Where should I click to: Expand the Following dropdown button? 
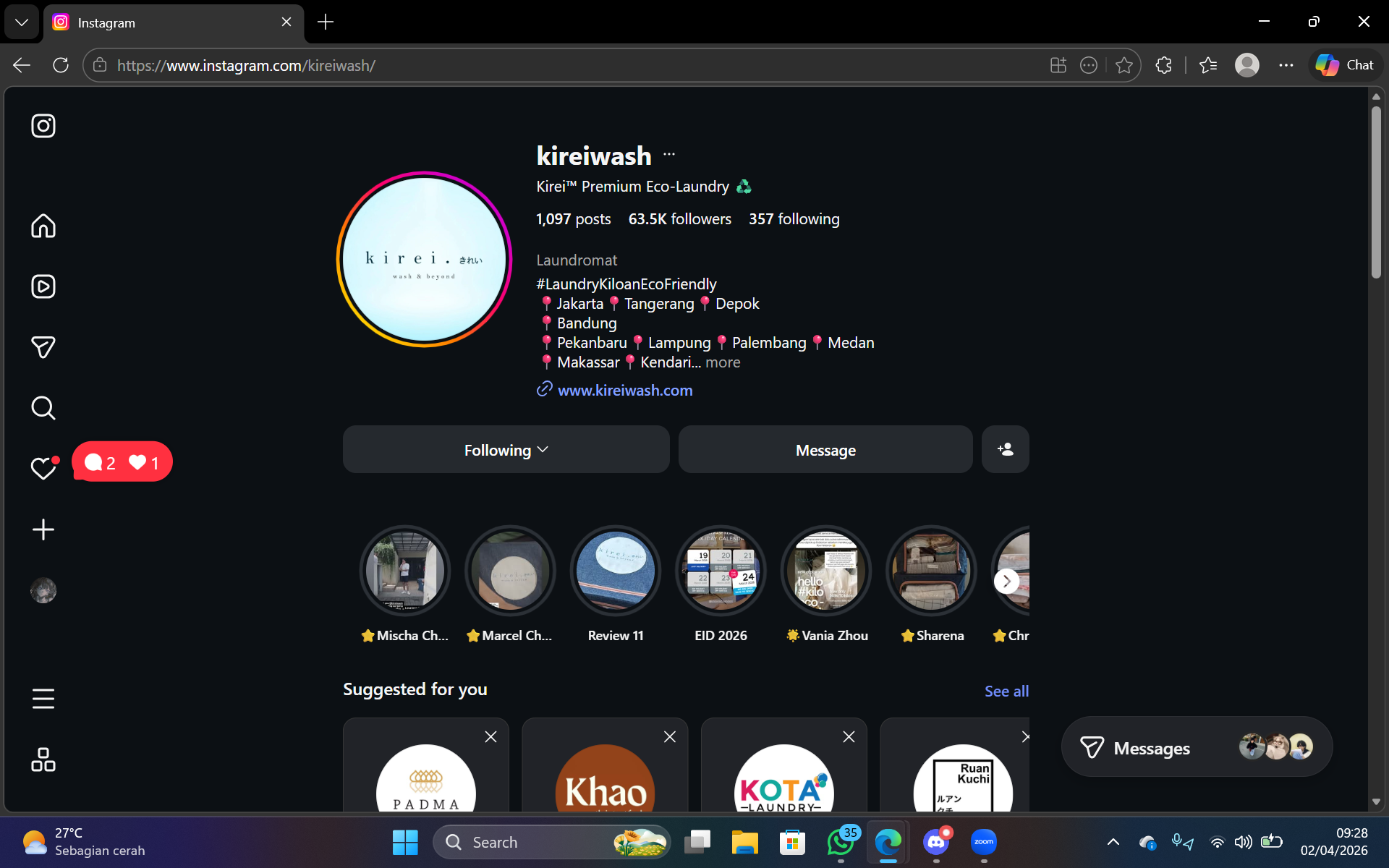(x=506, y=450)
